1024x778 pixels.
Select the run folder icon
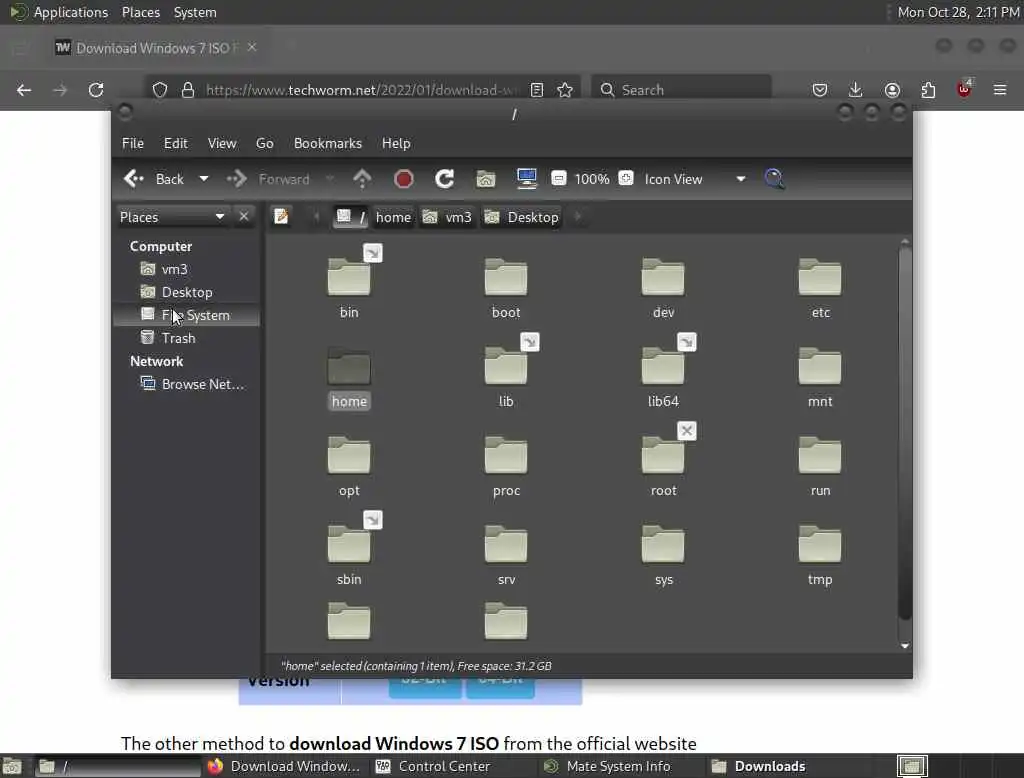[820, 455]
